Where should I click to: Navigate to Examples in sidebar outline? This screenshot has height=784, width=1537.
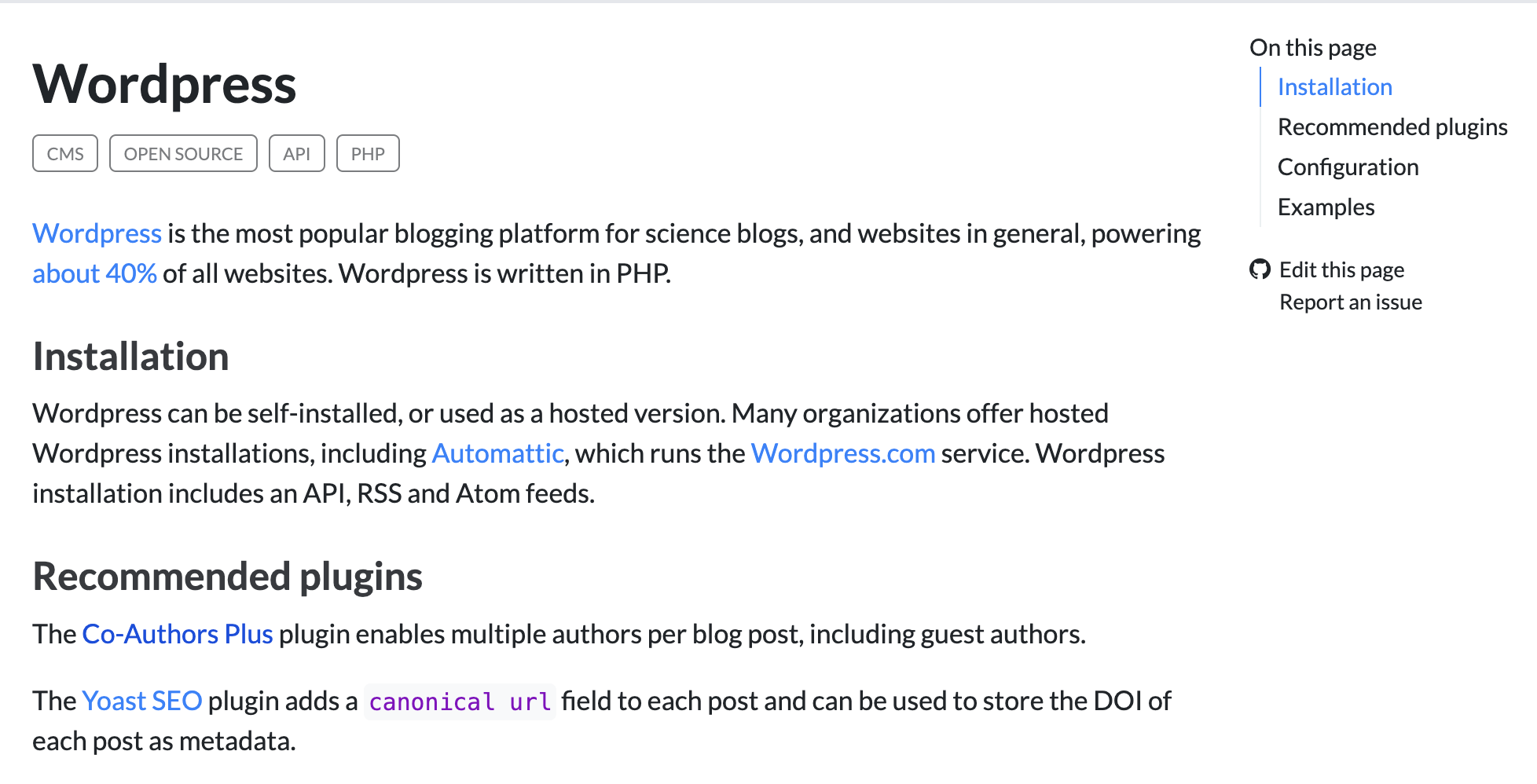1326,207
